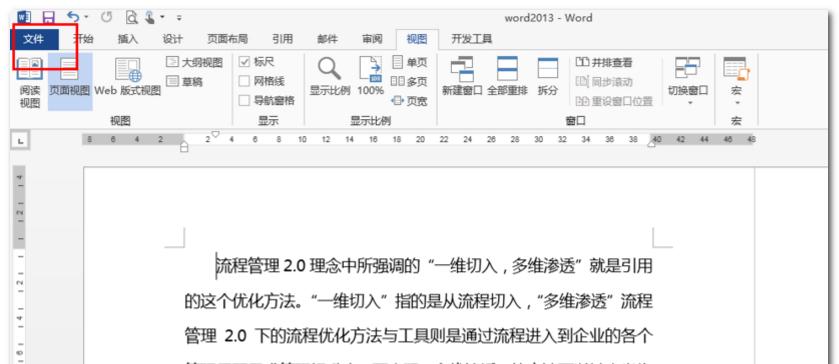Click the Save icon in quick access toolbar
Screen dimensions: 839x364
49,18
